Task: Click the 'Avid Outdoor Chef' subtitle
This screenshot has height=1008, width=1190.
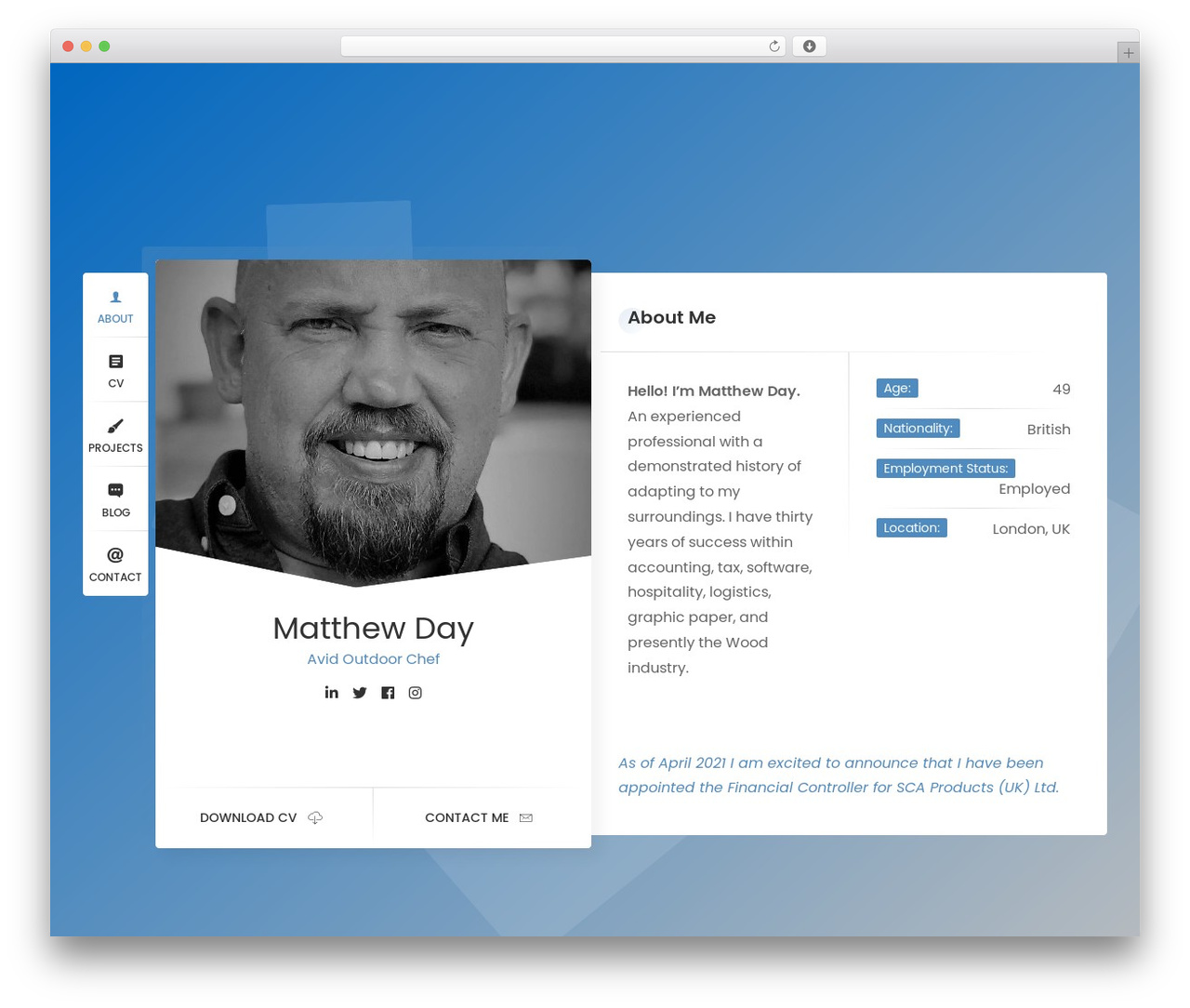Action: point(373,659)
